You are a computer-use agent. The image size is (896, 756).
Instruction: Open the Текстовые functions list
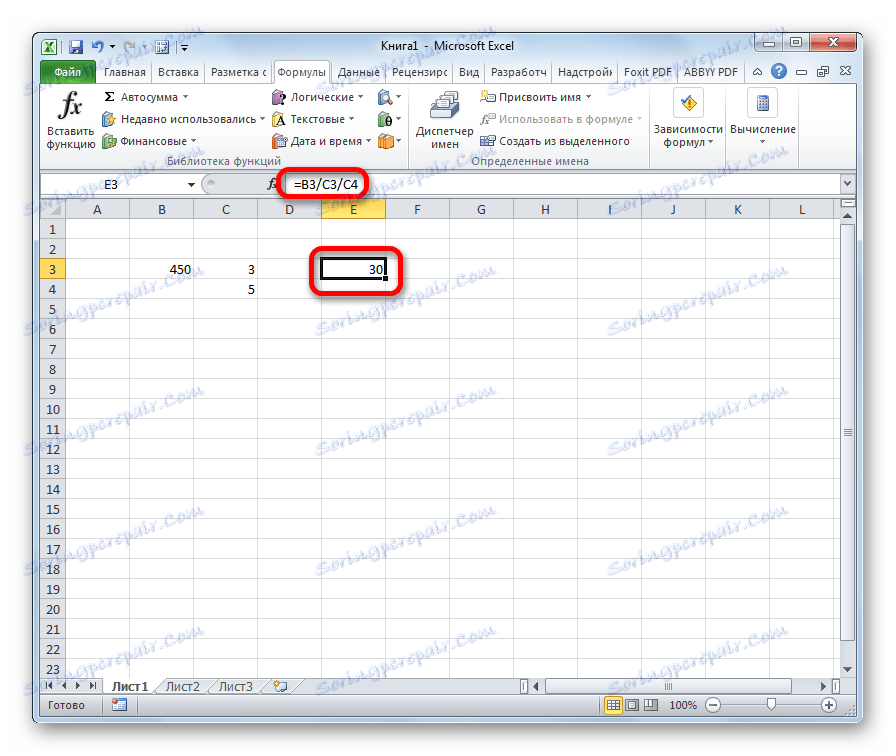313,119
